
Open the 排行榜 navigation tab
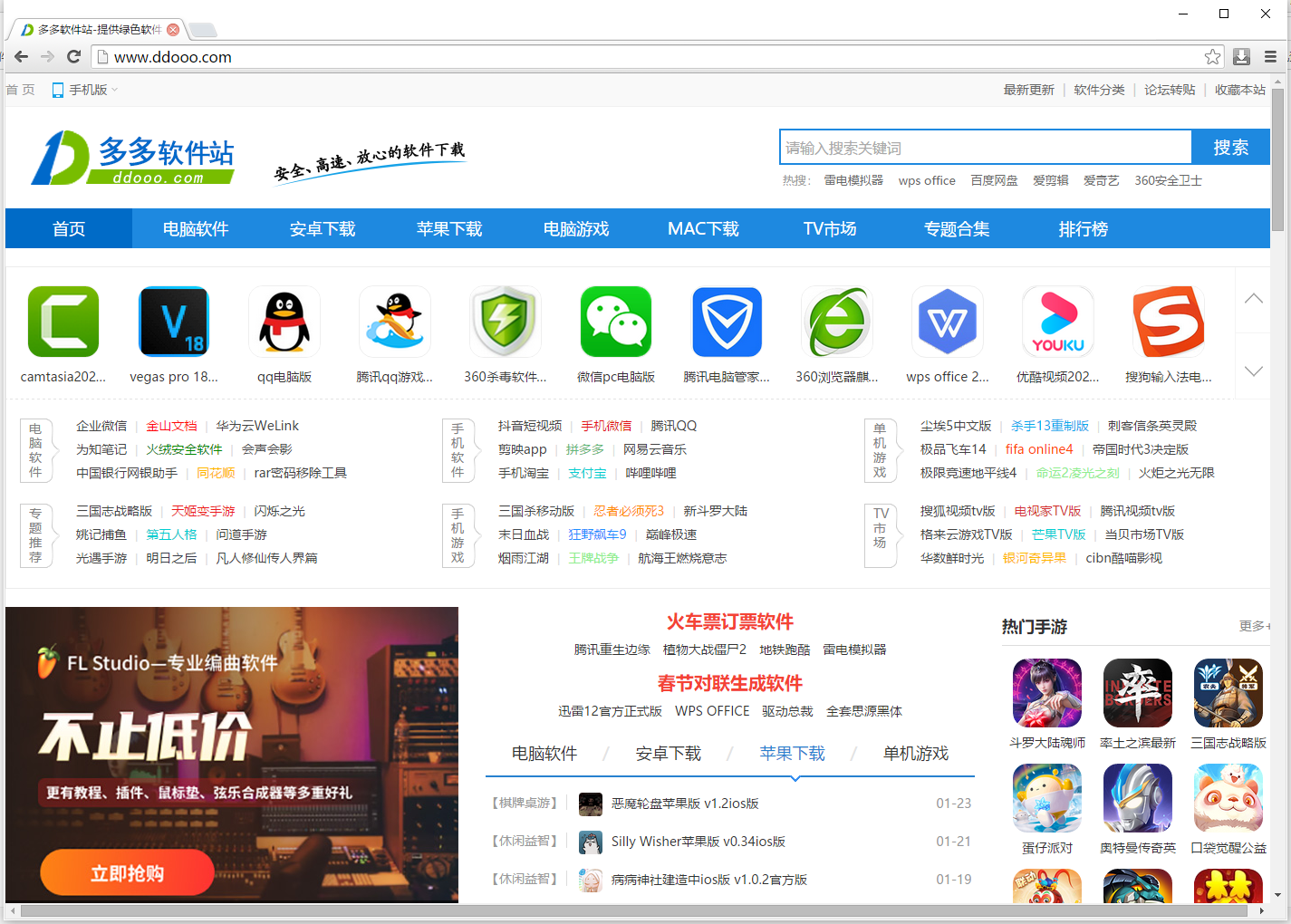point(1084,228)
